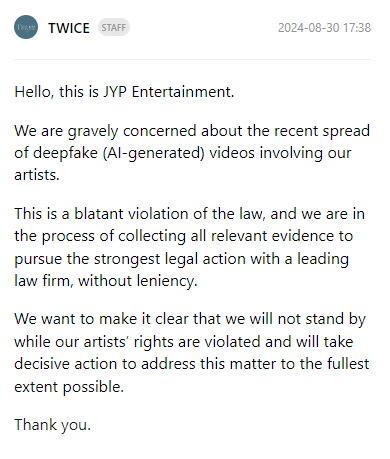Click "law firm, without leniency." text
The width and height of the screenshot is (390, 459).
[x=106, y=281]
